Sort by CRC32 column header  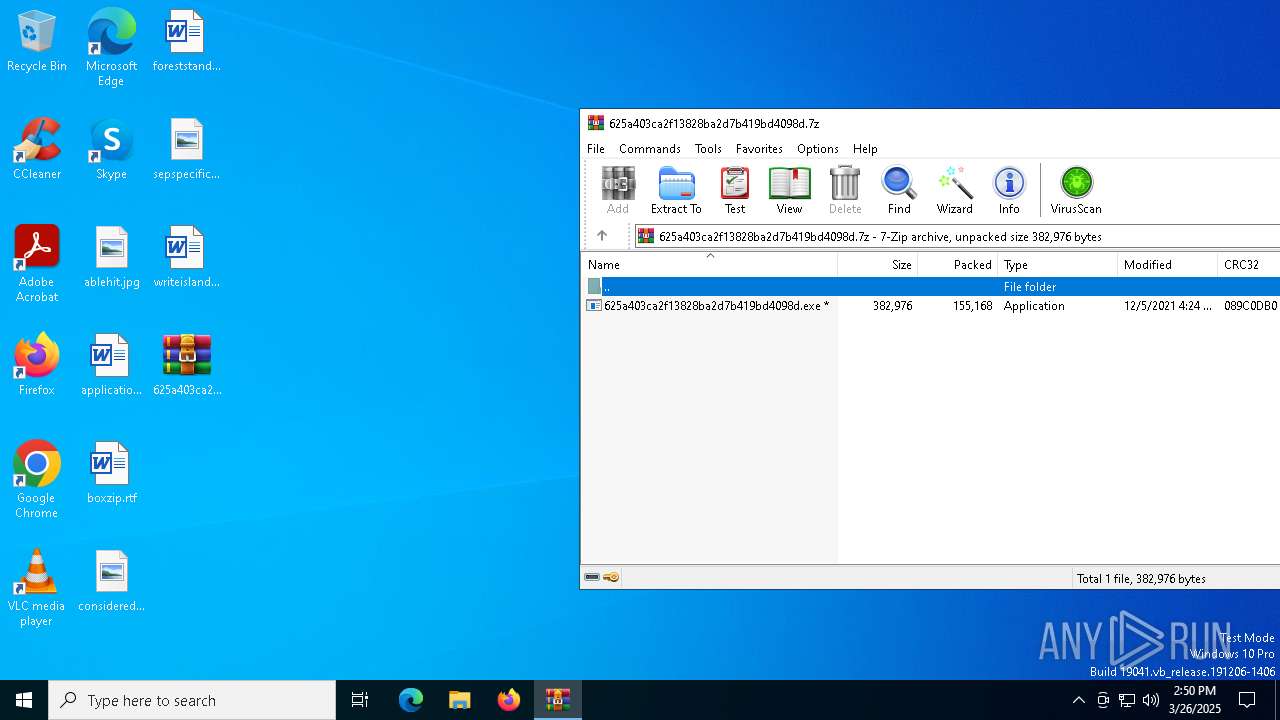pyautogui.click(x=1249, y=265)
